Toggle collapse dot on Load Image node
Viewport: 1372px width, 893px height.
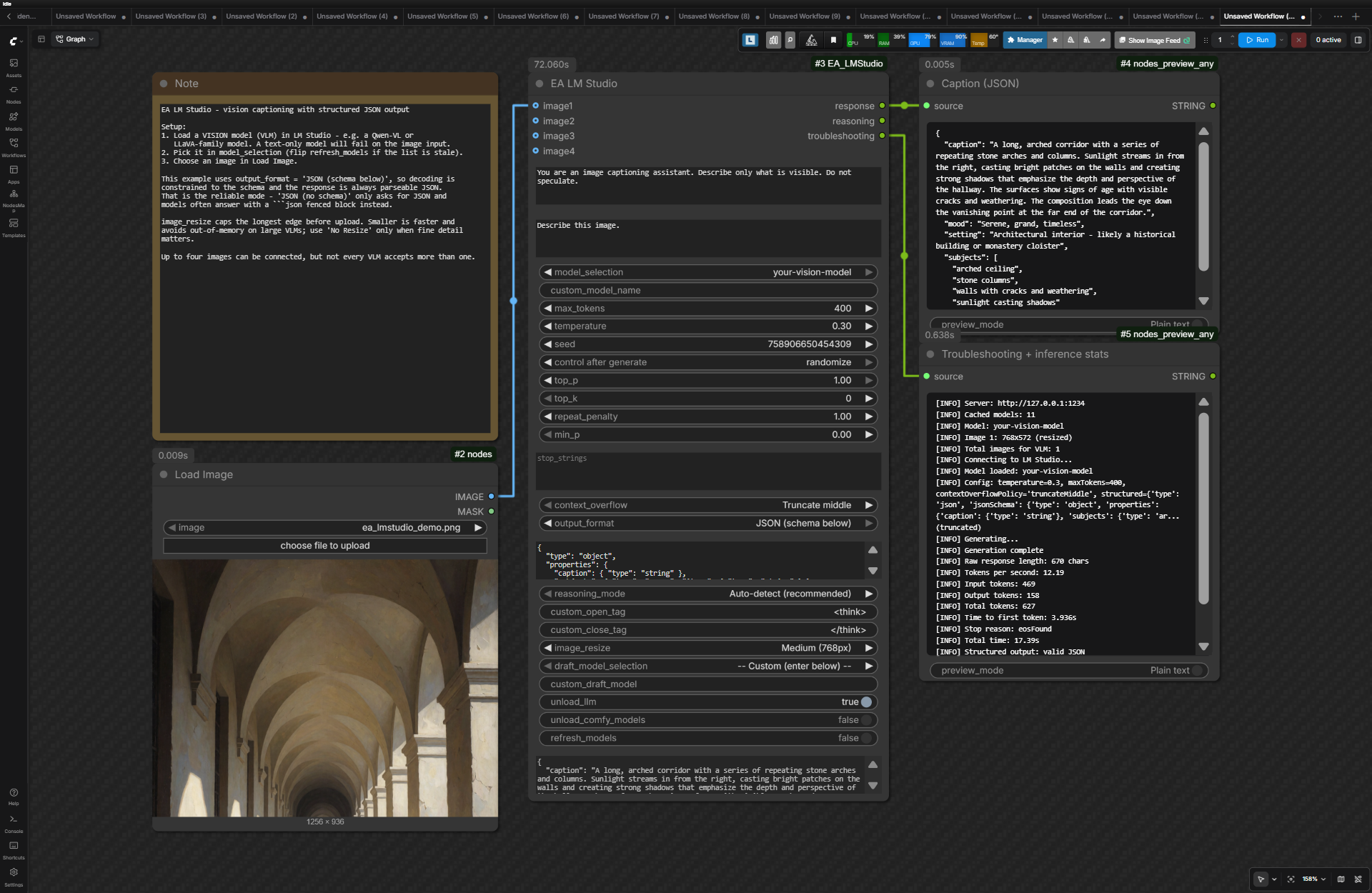pos(164,474)
